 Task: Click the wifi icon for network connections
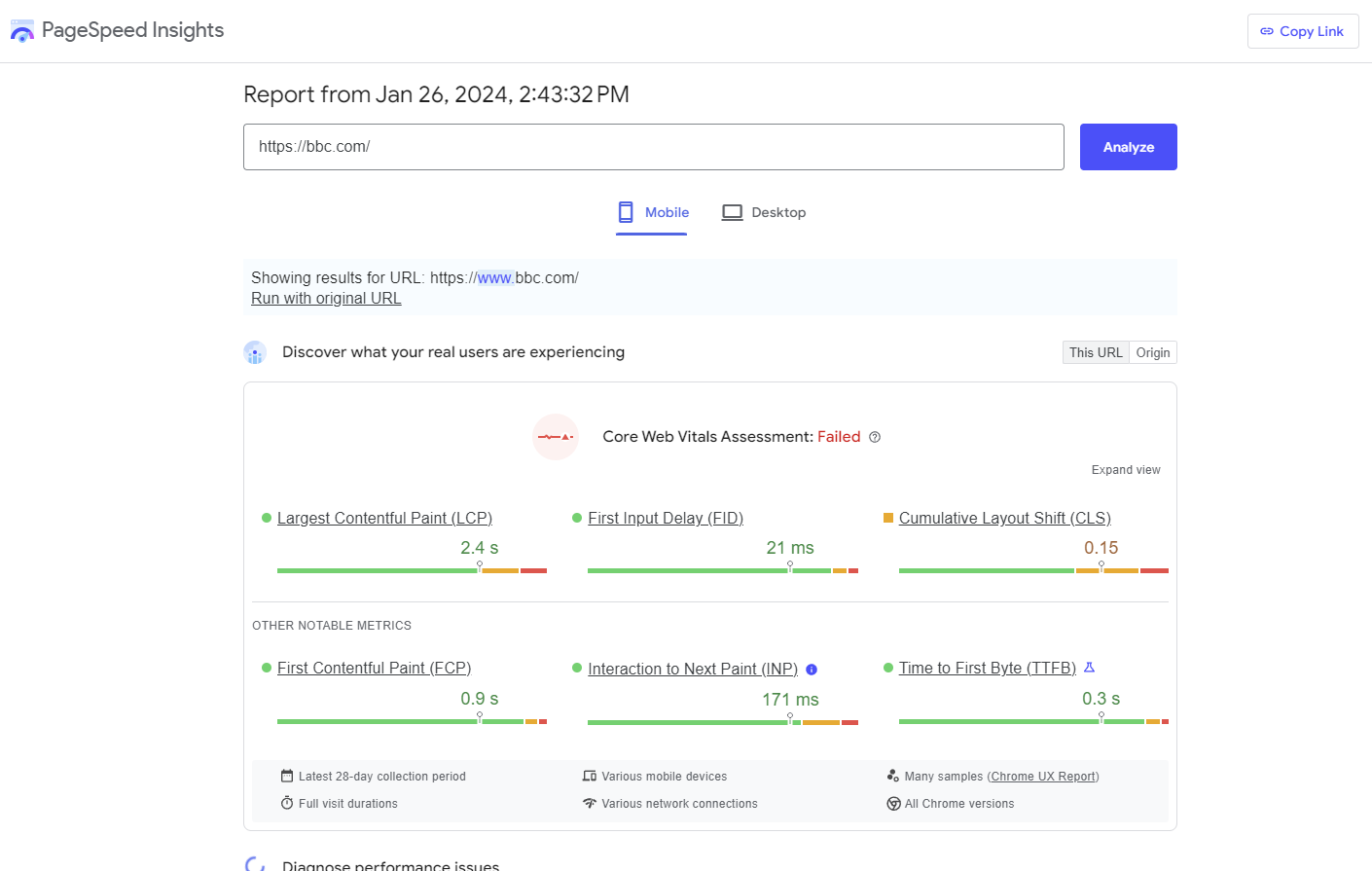(590, 803)
